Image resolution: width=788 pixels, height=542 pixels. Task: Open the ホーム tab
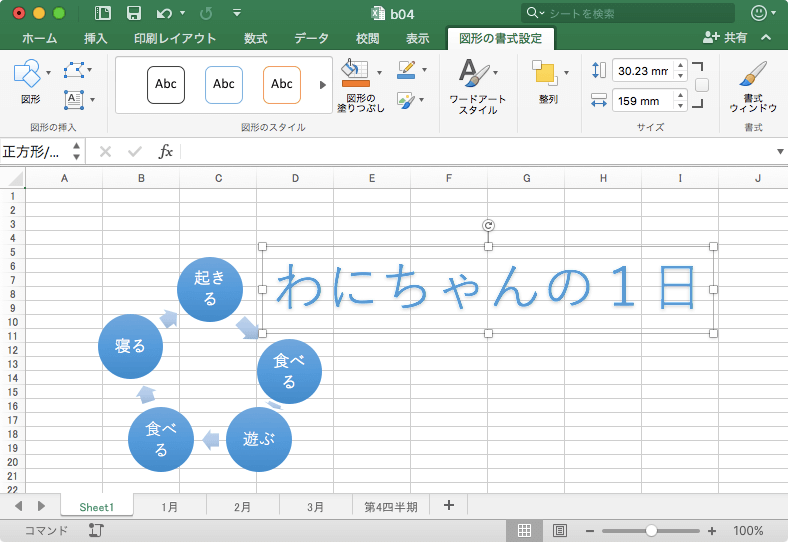pyautogui.click(x=40, y=38)
